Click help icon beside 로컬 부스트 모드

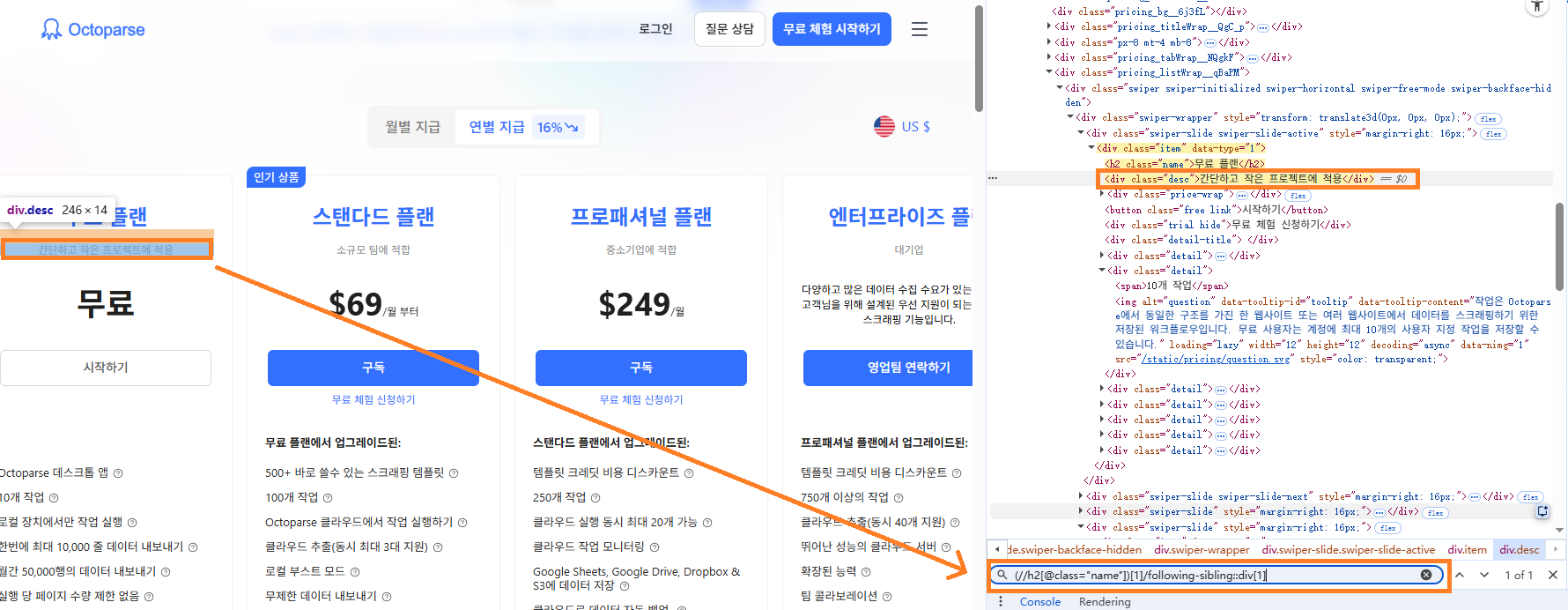pyautogui.click(x=355, y=572)
